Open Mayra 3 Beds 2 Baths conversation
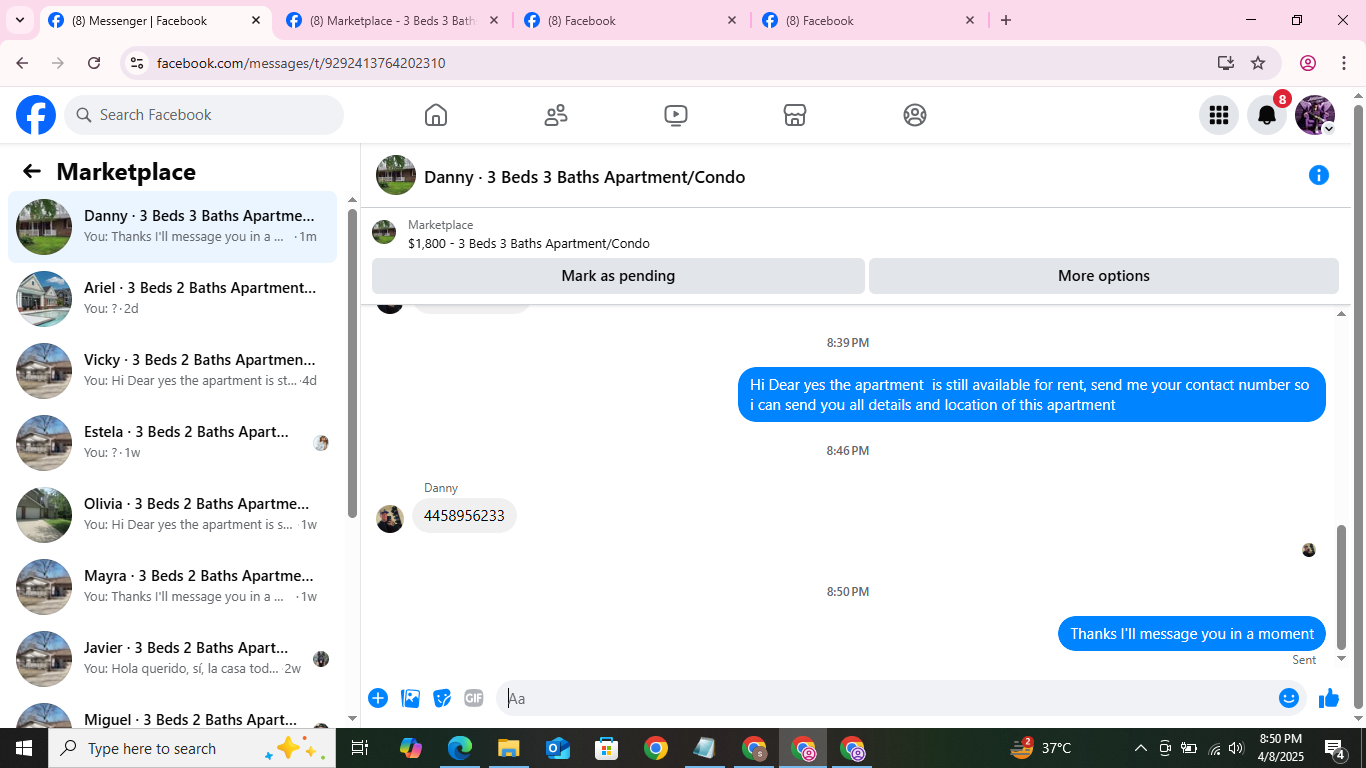The height and width of the screenshot is (768, 1366). coord(172,587)
